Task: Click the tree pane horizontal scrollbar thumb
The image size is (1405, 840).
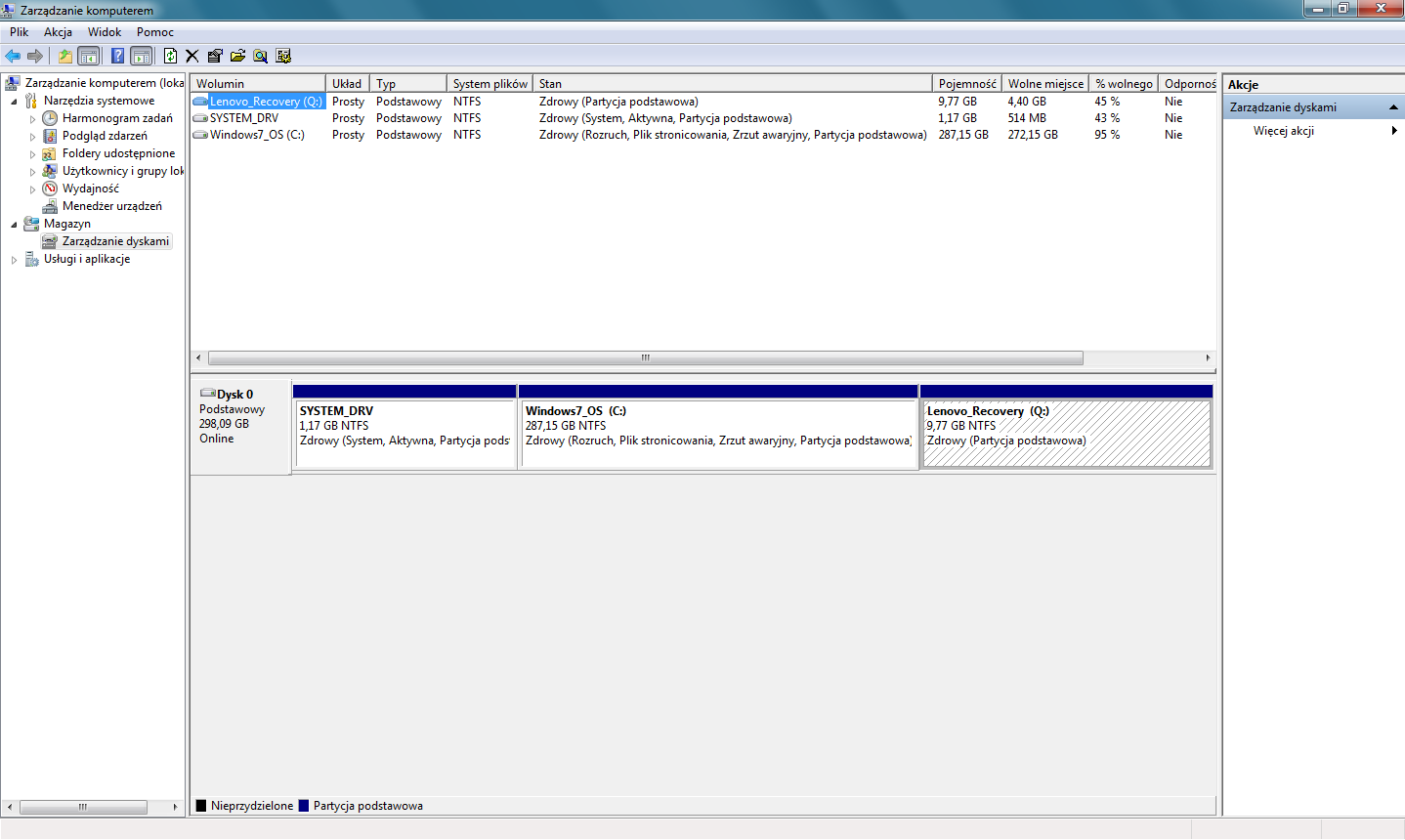Action: point(83,807)
